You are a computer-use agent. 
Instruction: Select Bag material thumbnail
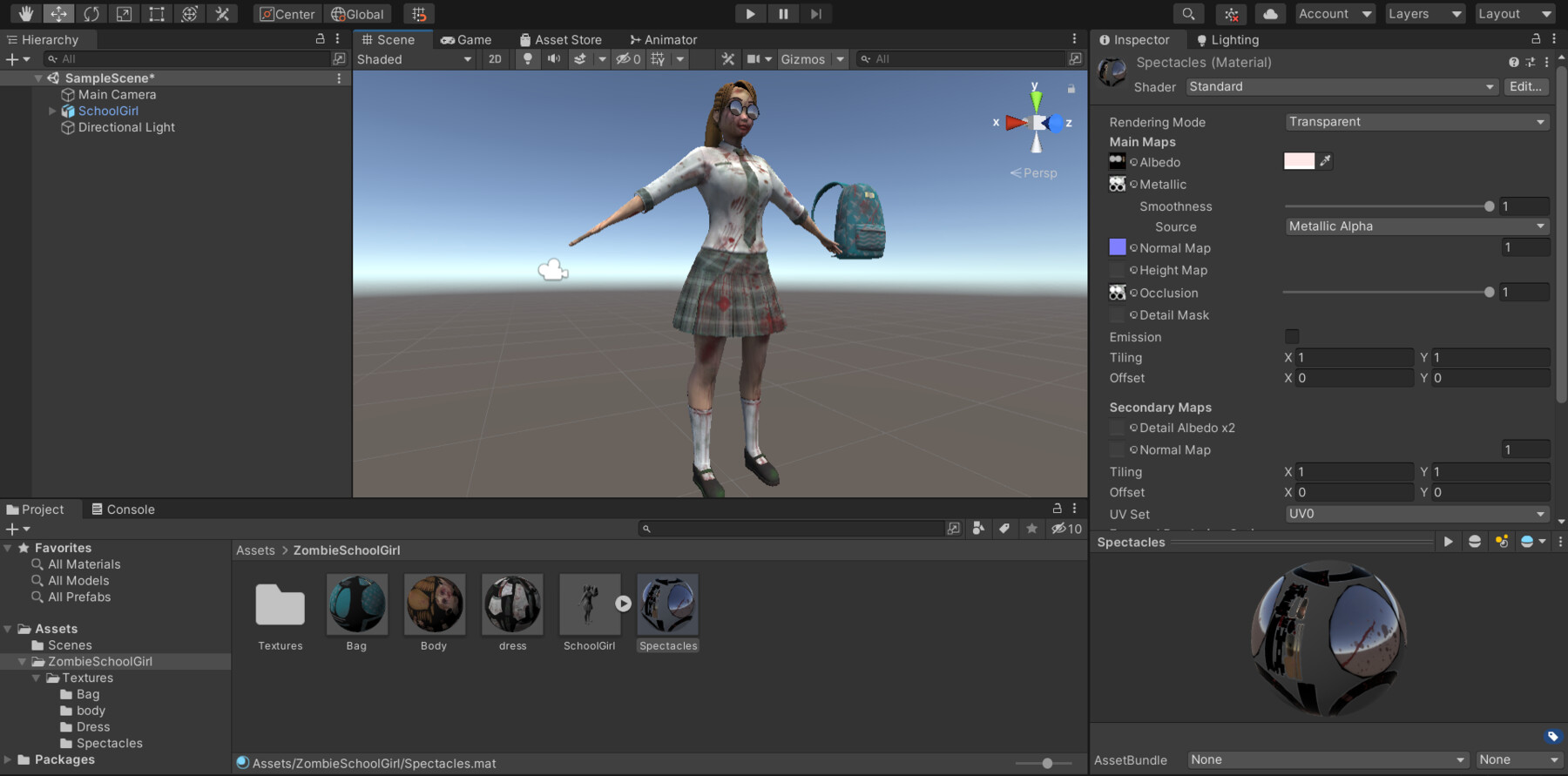click(357, 604)
